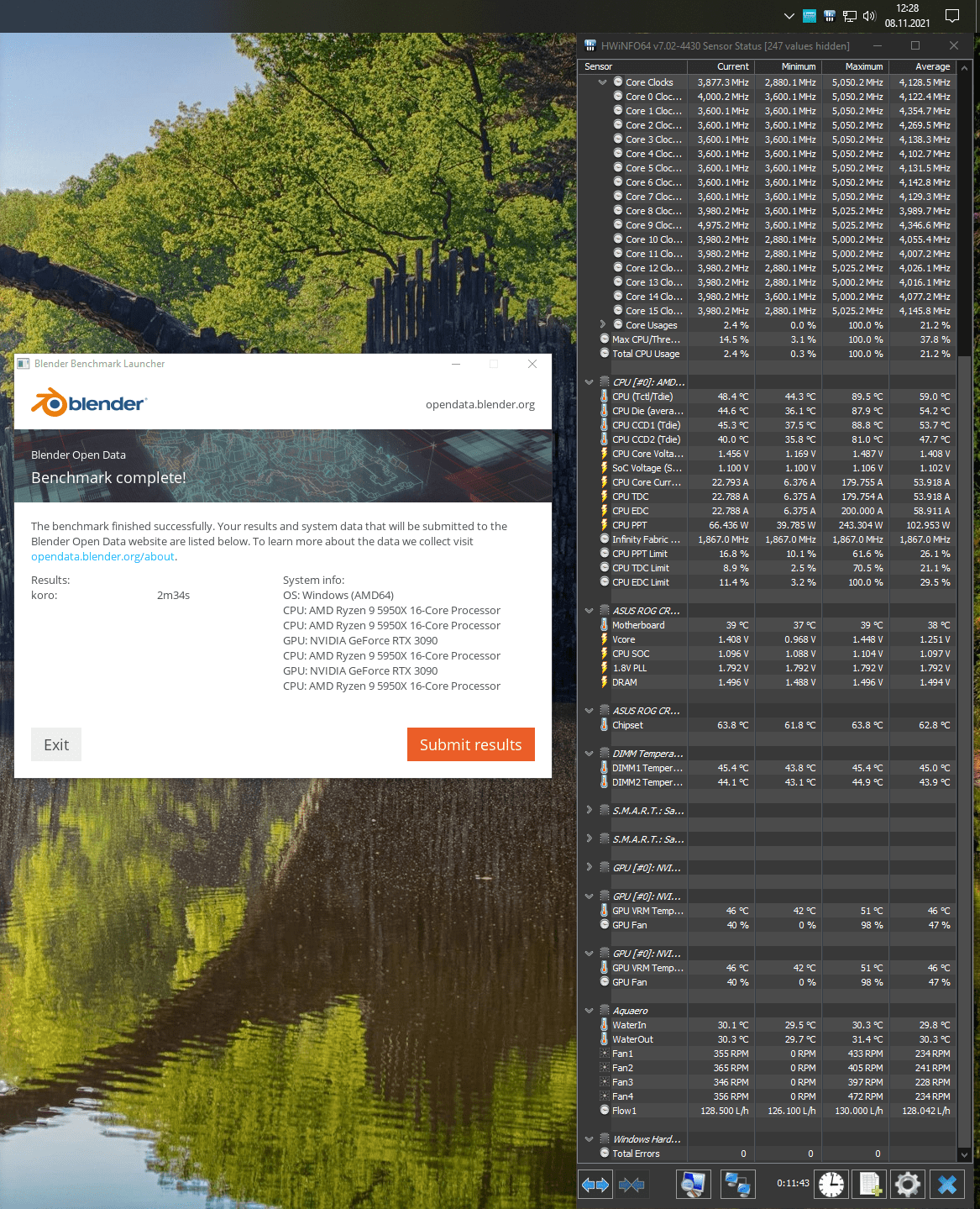Click the teal tray application icon
Screen dimensions: 980x1209
(810, 16)
